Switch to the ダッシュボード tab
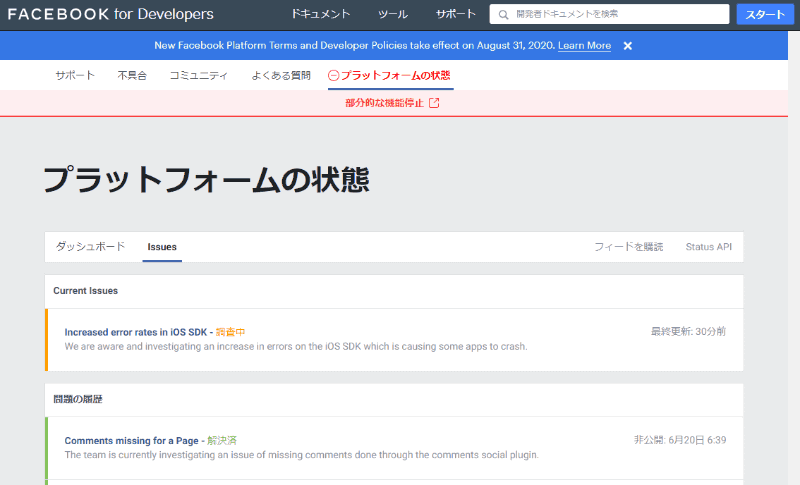The width and height of the screenshot is (800, 485). pos(90,247)
